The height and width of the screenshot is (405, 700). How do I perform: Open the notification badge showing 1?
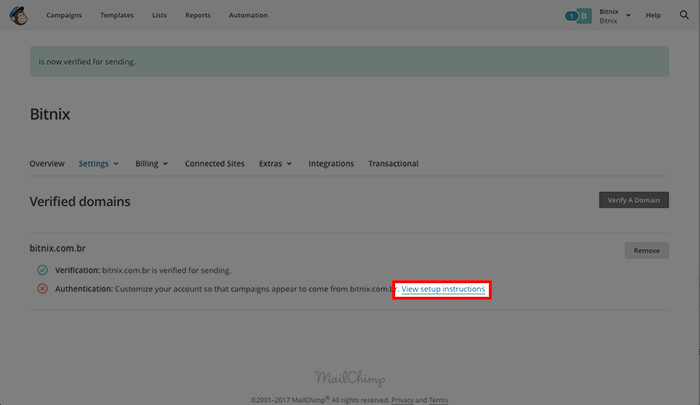[571, 16]
